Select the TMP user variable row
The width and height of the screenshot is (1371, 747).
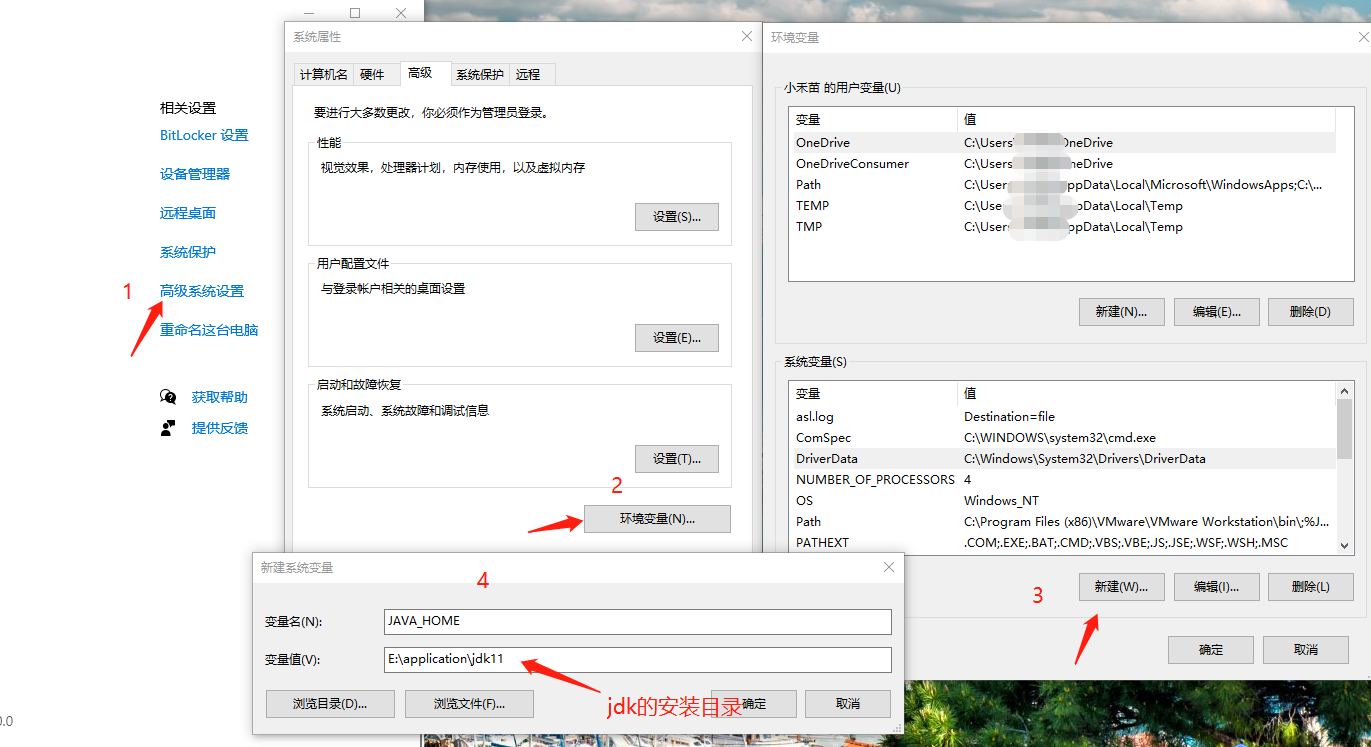(1064, 227)
